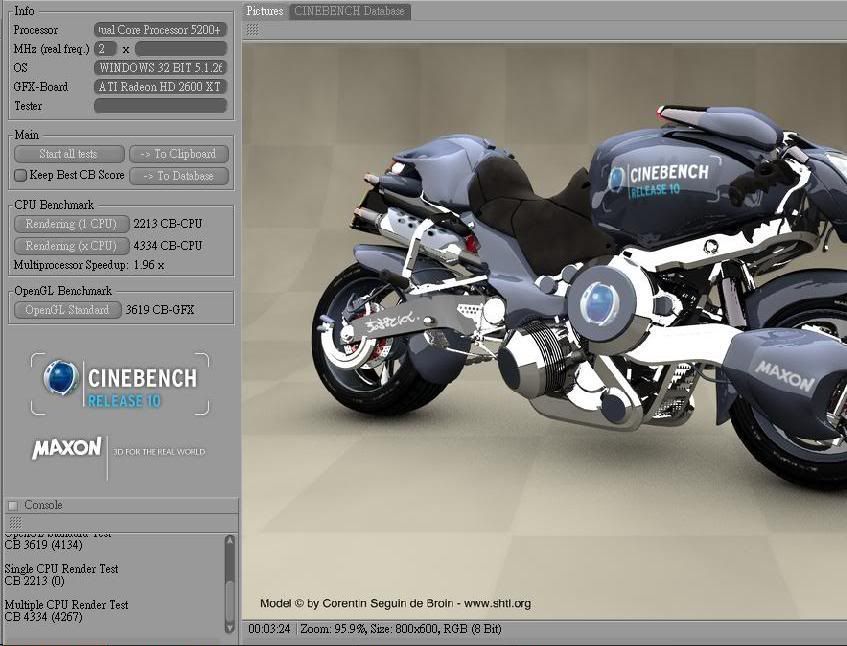Click console line CB 4334 (4267)
The image size is (847, 646).
click(x=44, y=617)
